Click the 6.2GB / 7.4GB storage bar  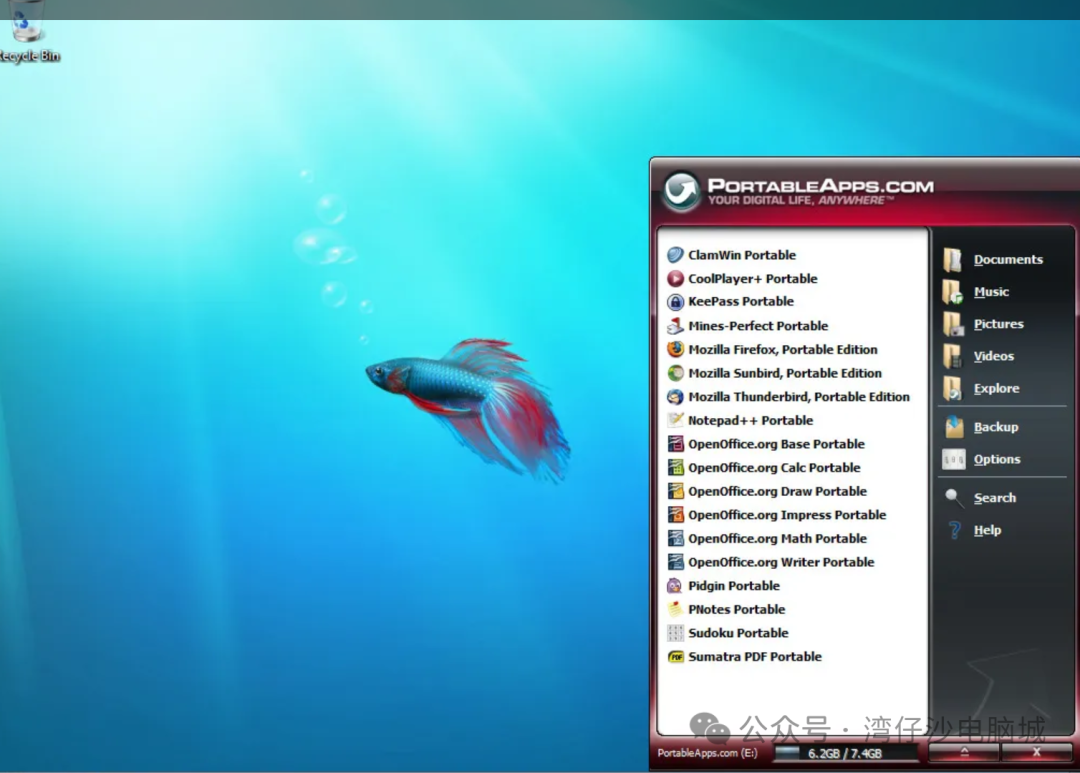coord(845,753)
